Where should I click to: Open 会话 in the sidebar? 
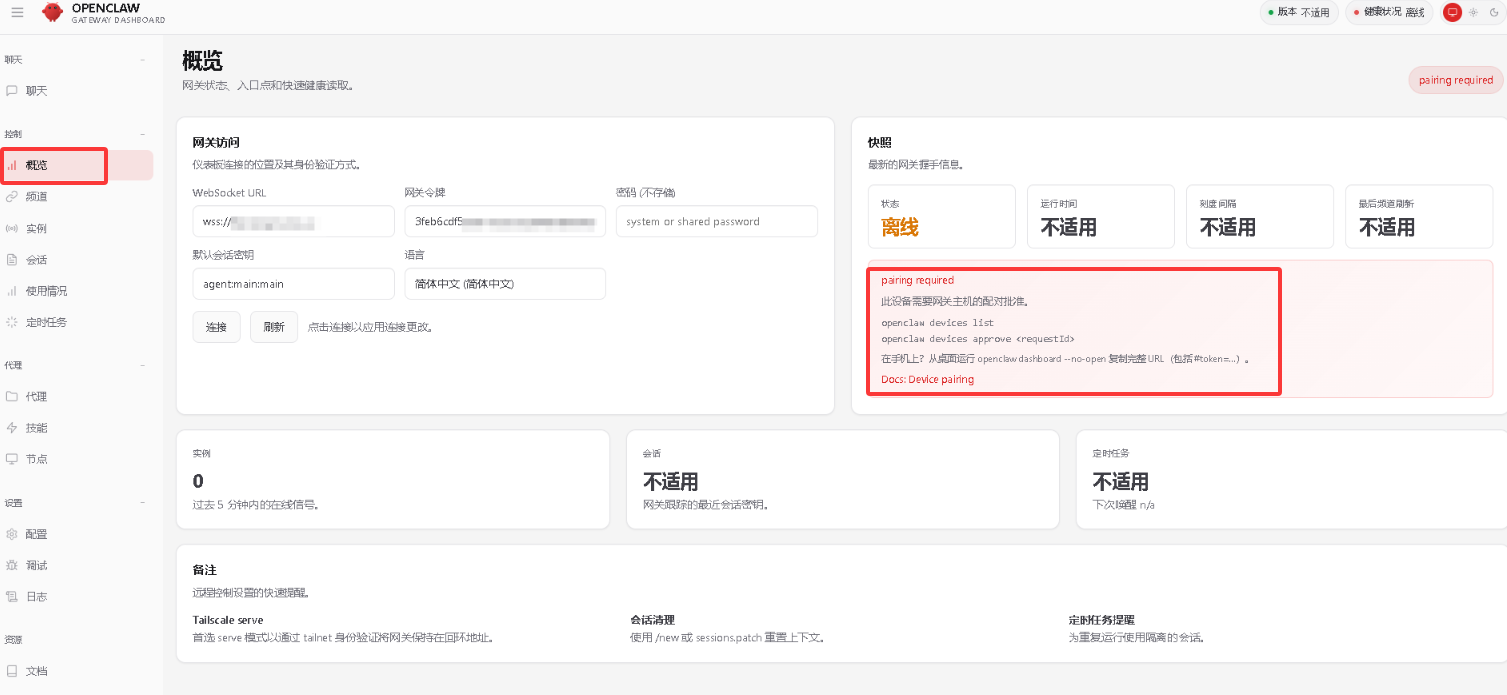pos(38,259)
